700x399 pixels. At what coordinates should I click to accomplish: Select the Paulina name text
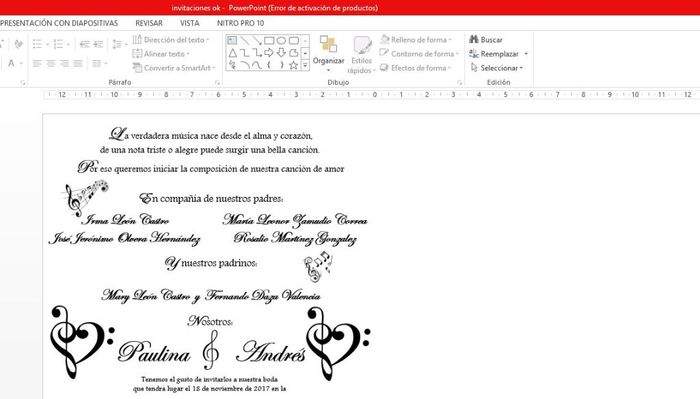[154, 353]
